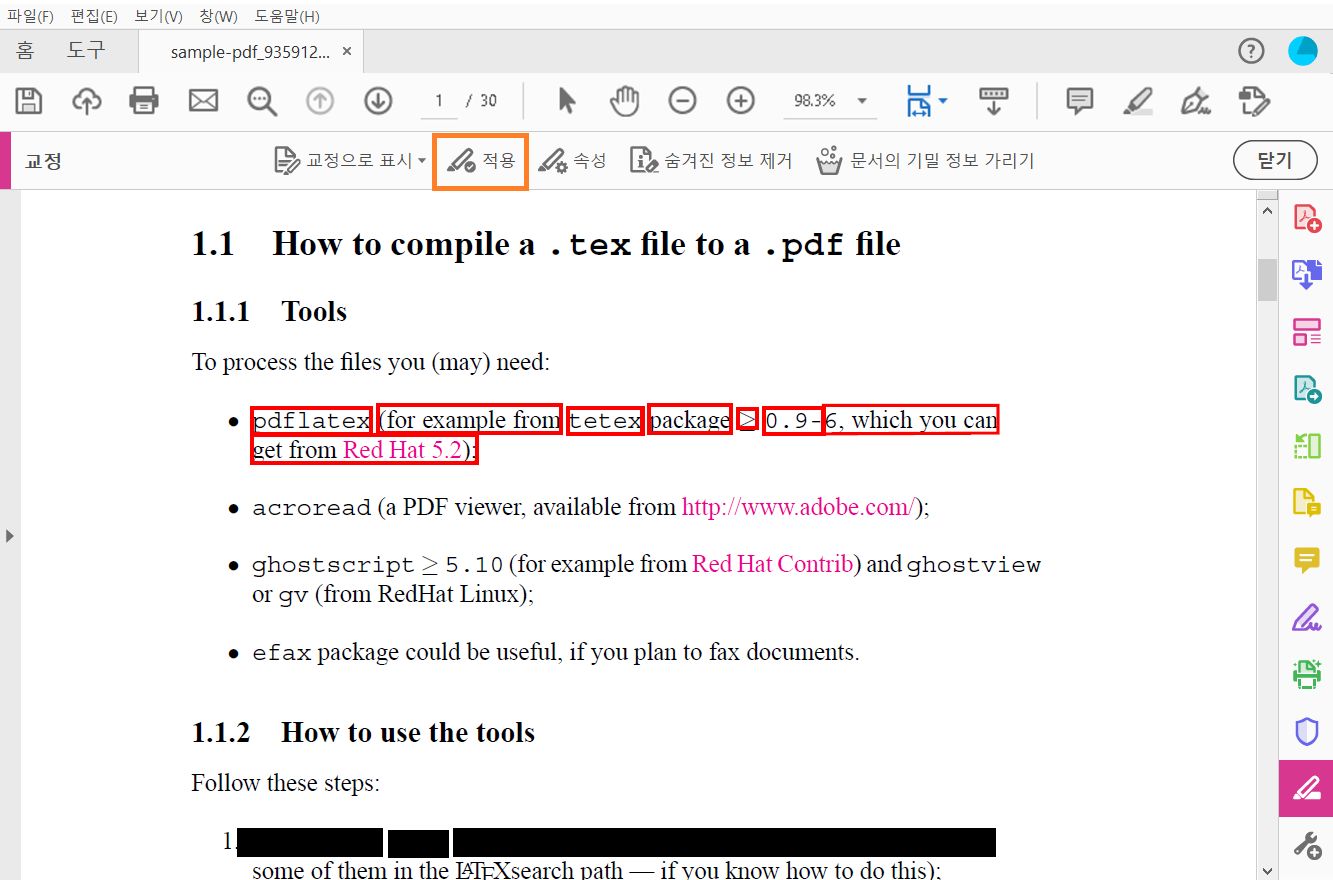The width and height of the screenshot is (1333, 880).
Task: Open the help question mark icon
Action: [x=1251, y=51]
